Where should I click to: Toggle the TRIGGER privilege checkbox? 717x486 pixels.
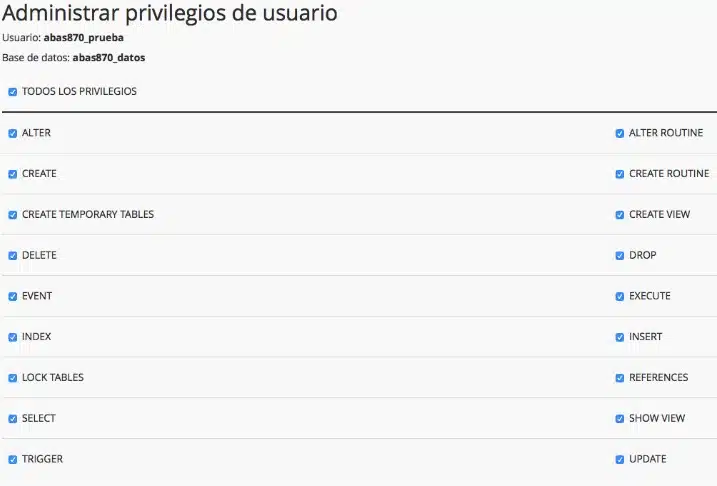coord(13,460)
